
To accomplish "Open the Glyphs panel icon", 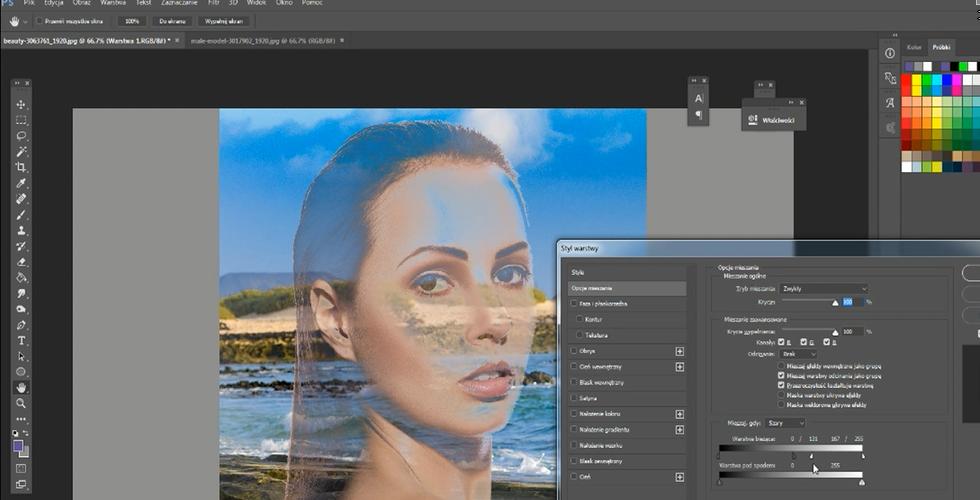I will point(890,103).
